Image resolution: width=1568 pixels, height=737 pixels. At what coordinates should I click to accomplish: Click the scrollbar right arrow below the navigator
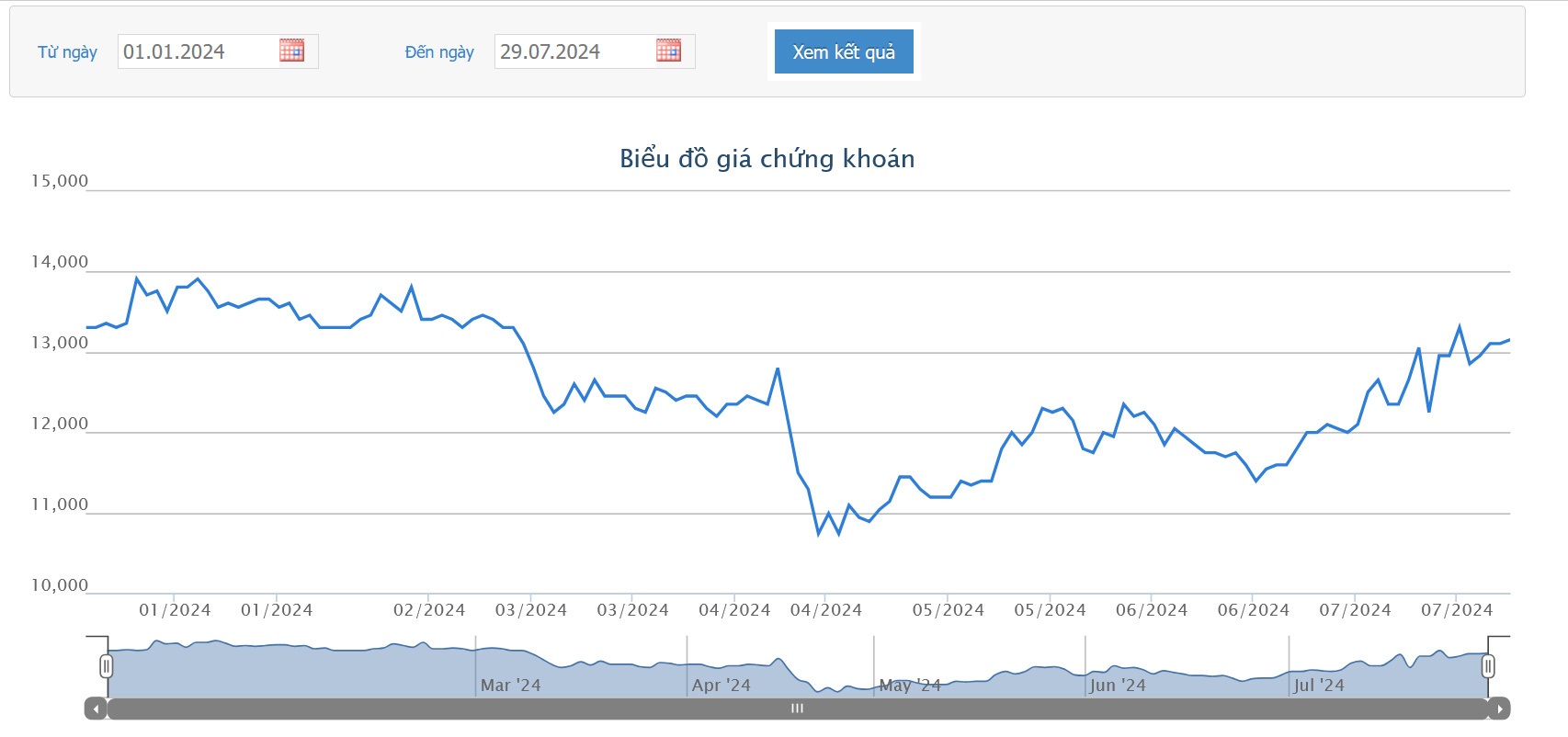pos(1499,709)
